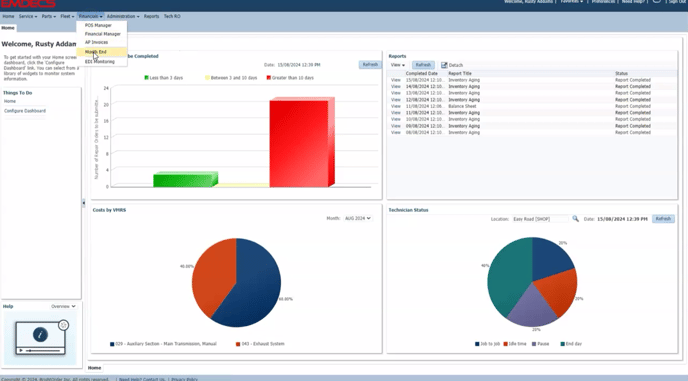688x381 pixels.
Task: View the 14/08/2024 Inventory Aging report
Action: pyautogui.click(x=396, y=86)
